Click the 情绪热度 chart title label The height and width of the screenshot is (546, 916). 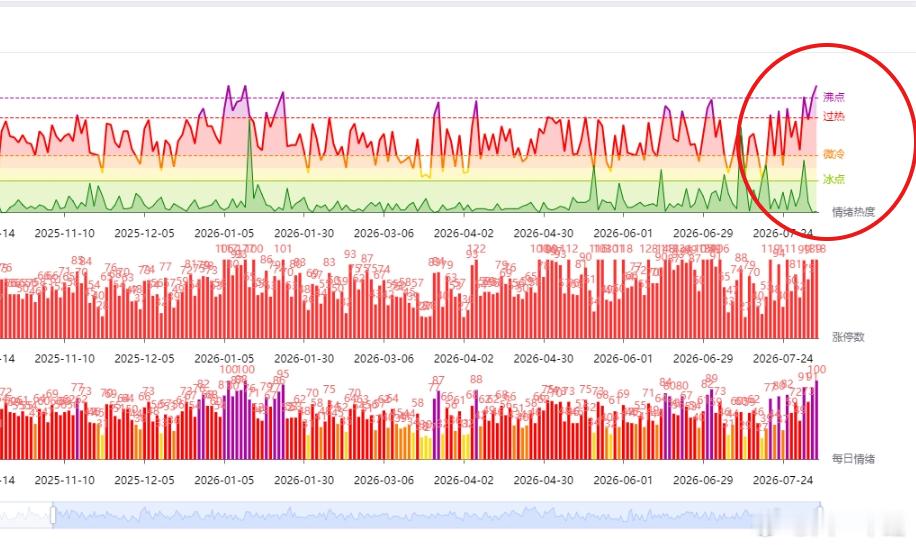[853, 212]
